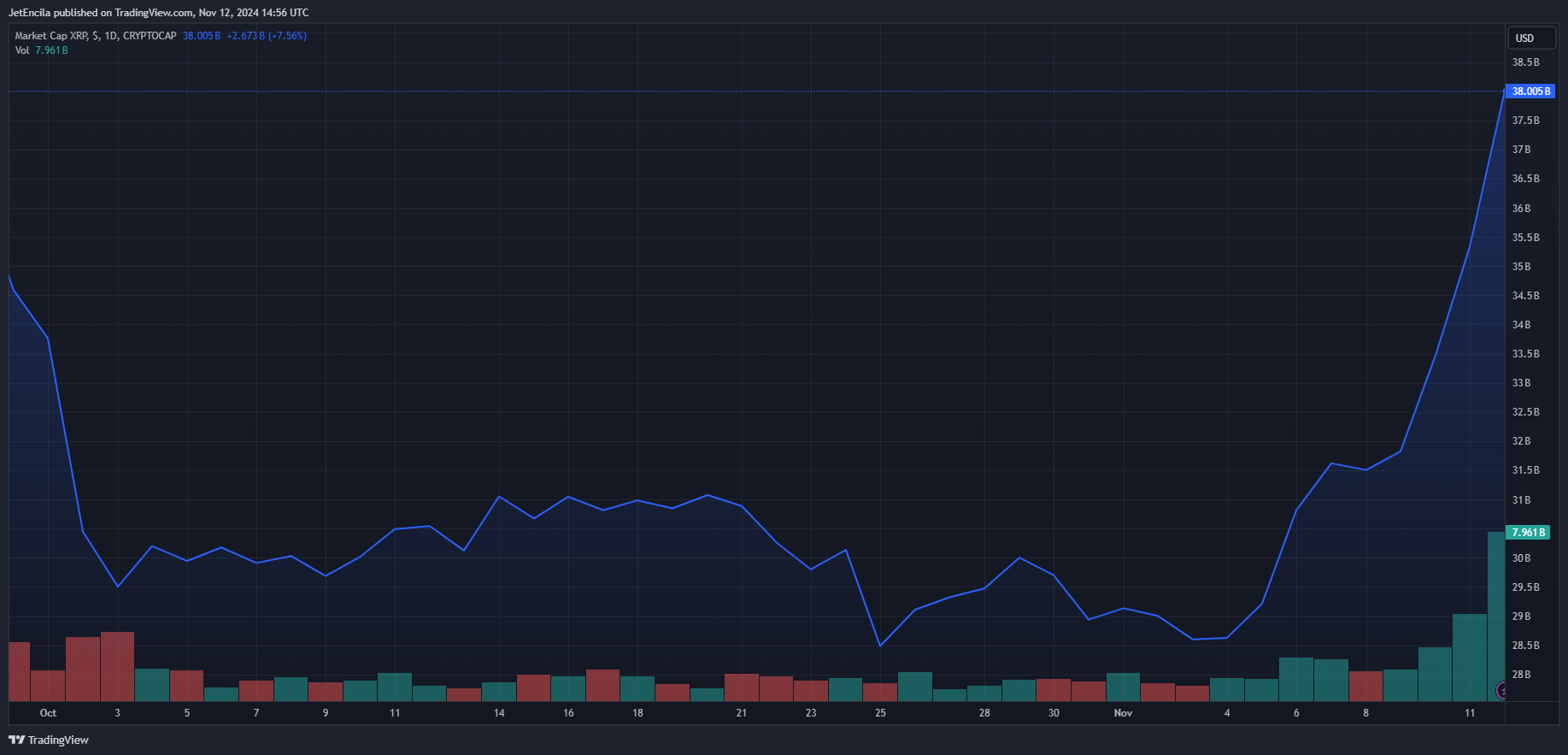The image size is (1568, 755).
Task: Click the JetEncila published on TradingView.com text
Action: tap(158, 13)
